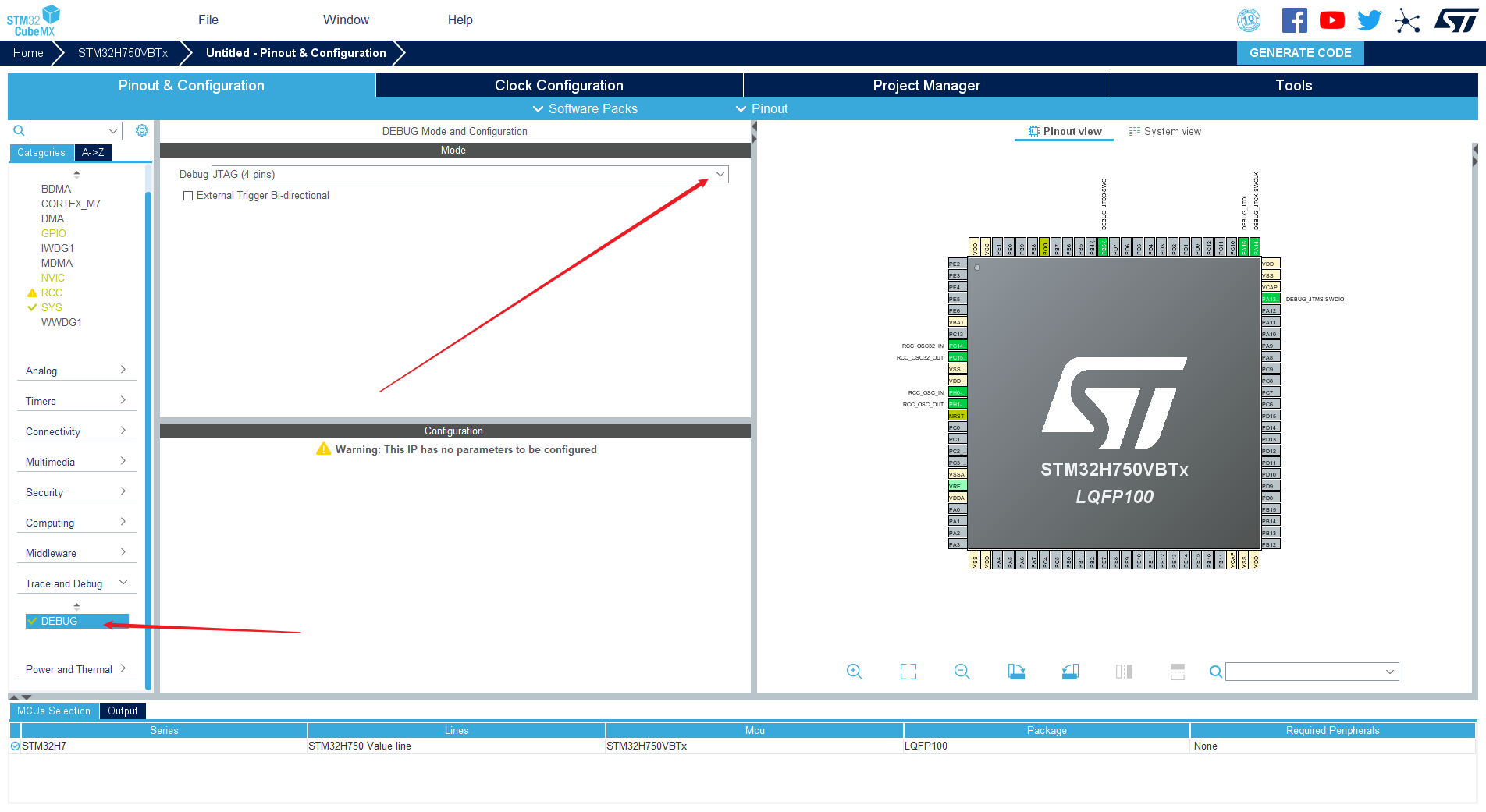Switch to Tools tab

pos(1294,85)
